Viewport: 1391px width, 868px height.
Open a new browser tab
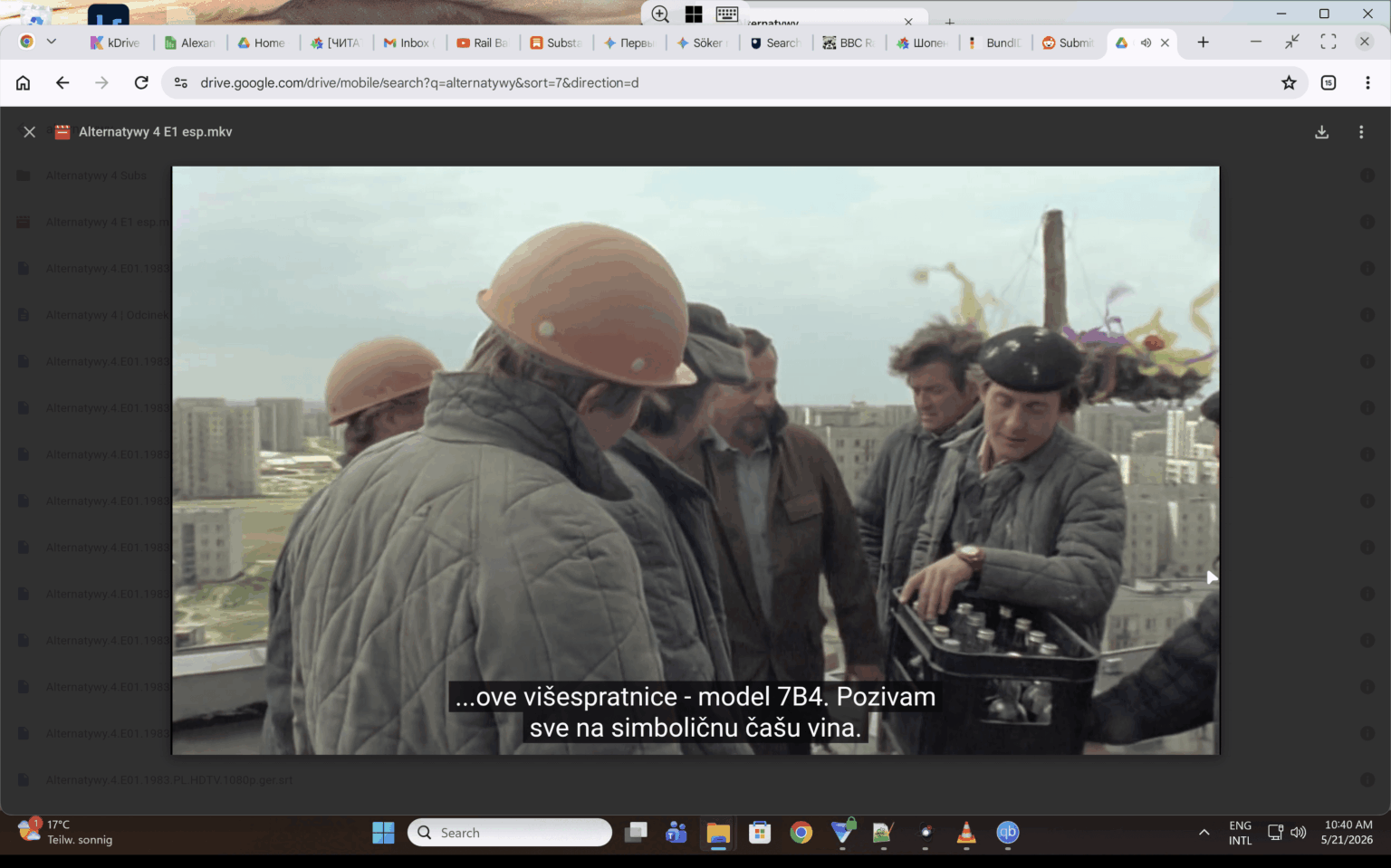[x=1203, y=43]
